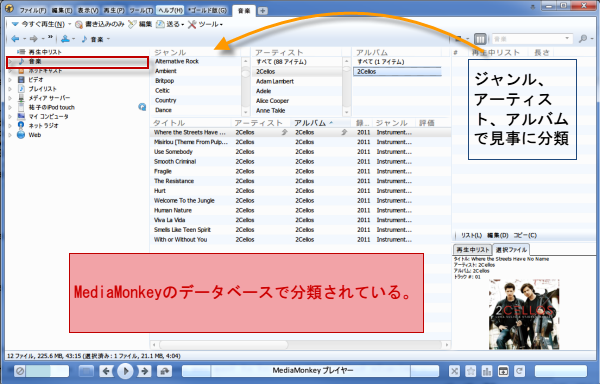The width and height of the screenshot is (600, 384).
Task: Click the sync icon beside iPod touch
Action: [x=142, y=107]
